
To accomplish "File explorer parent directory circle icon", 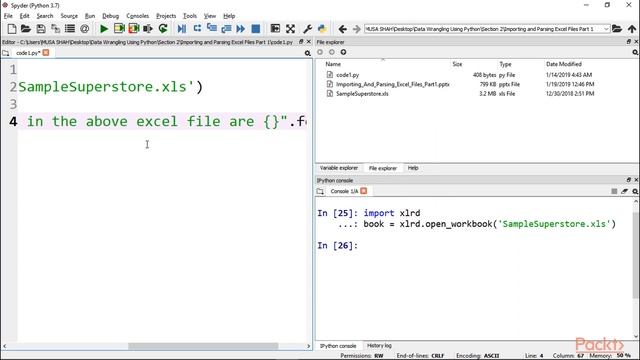I will click(x=343, y=52).
